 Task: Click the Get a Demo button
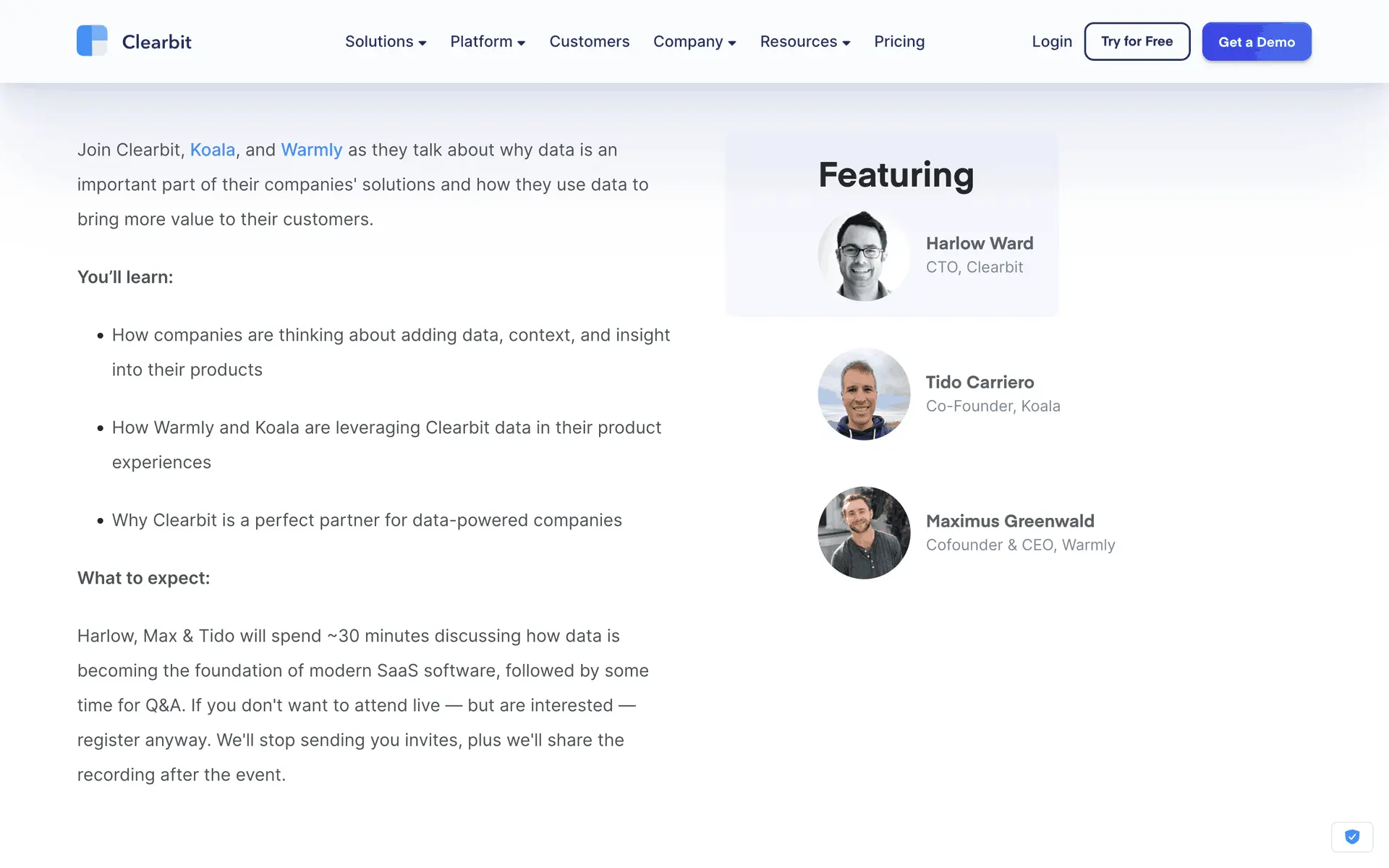coord(1256,42)
